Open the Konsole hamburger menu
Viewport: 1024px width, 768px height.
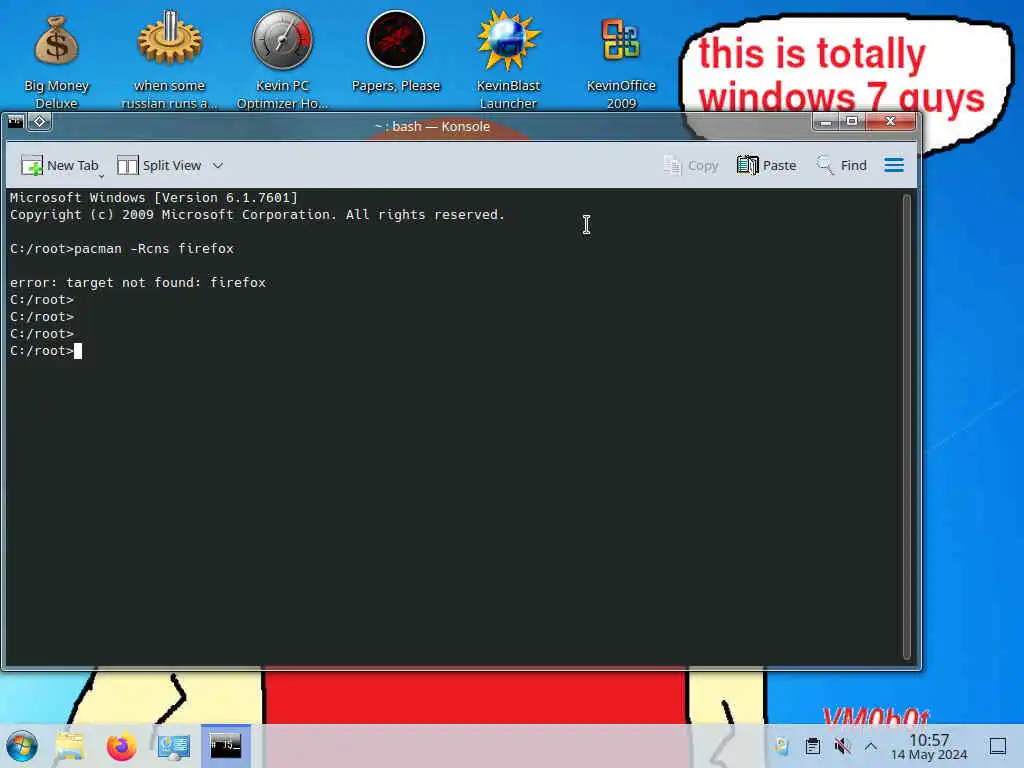(894, 165)
